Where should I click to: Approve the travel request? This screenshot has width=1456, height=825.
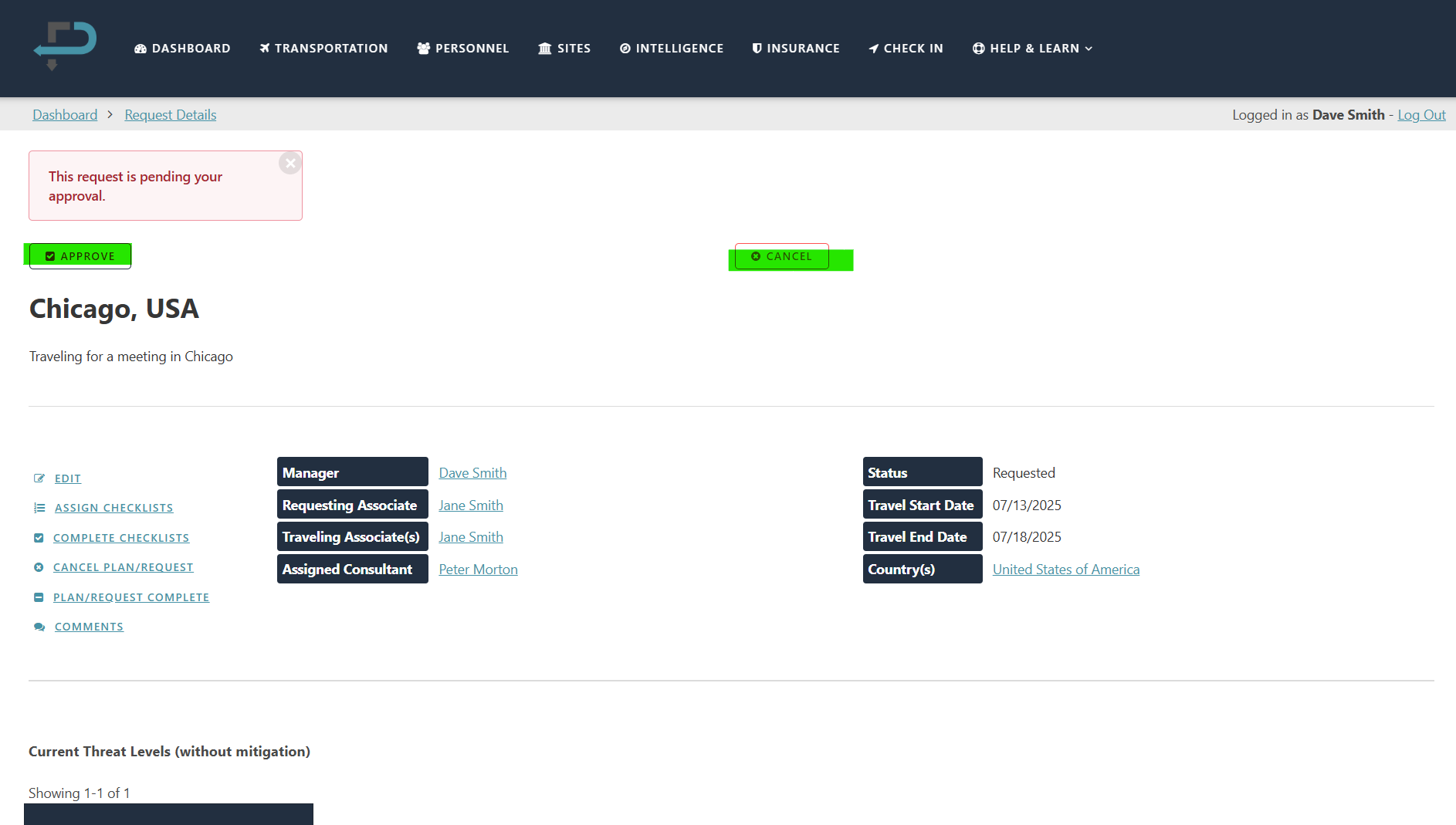pyautogui.click(x=80, y=256)
